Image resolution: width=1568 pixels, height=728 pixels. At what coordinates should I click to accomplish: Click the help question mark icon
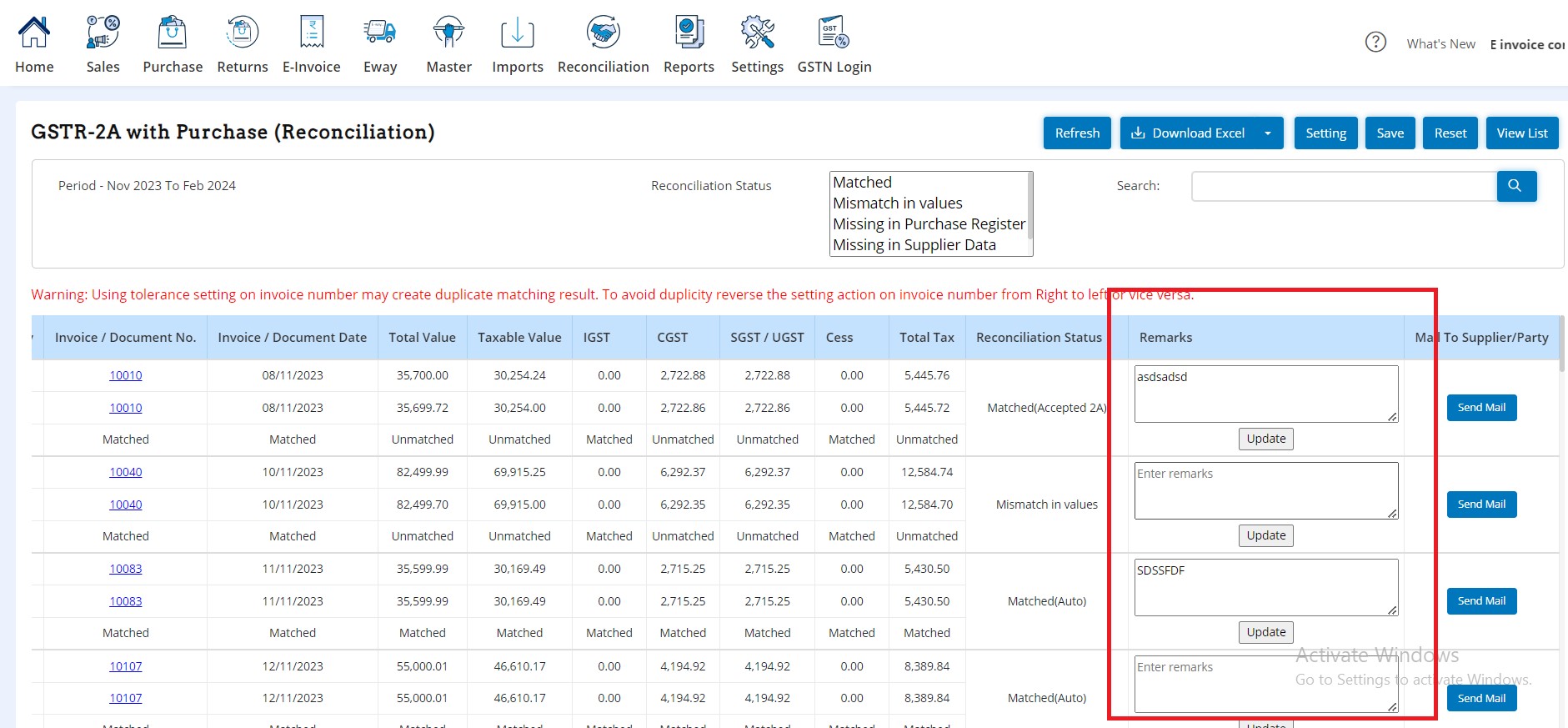(1375, 42)
